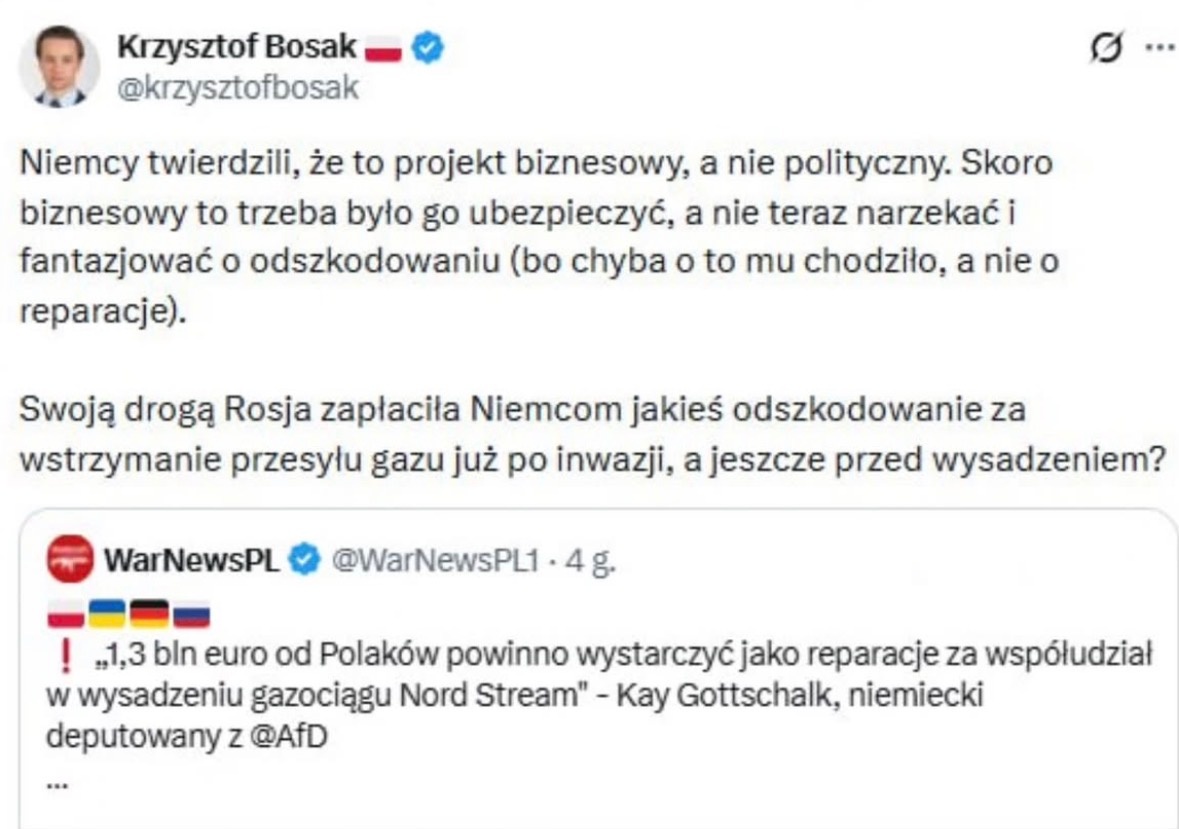Screen dimensions: 1179x829
Task: Click the Polish flag emoji in quoted post
Action: tap(66, 614)
